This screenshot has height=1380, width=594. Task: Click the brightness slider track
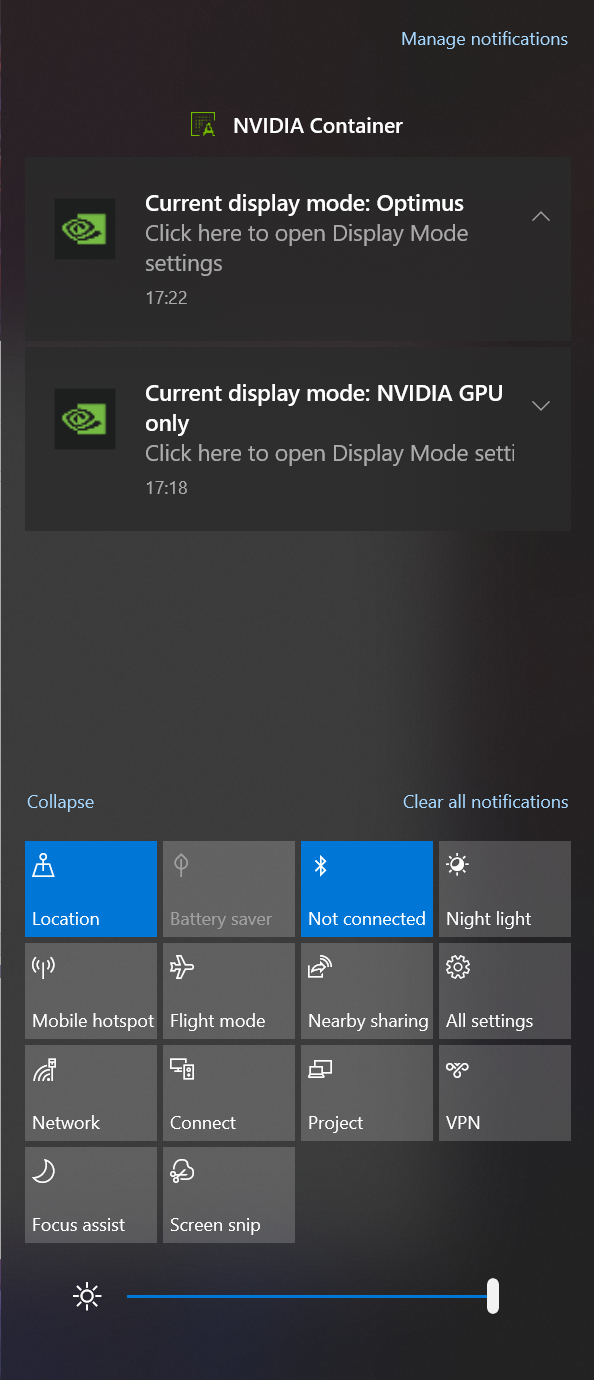(312, 1297)
